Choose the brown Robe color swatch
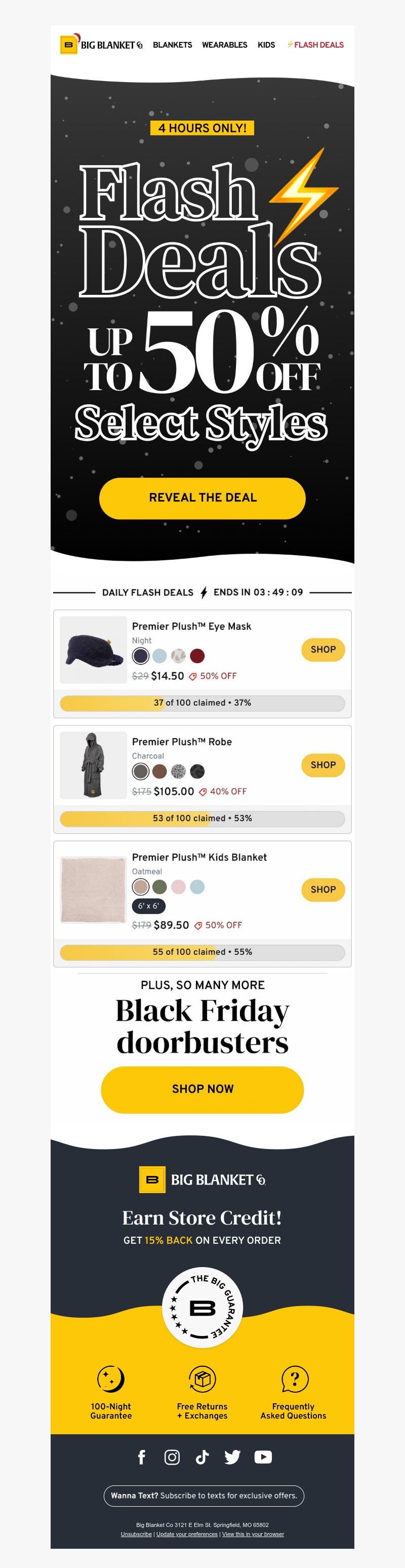Image resolution: width=405 pixels, height=1568 pixels. tap(159, 771)
